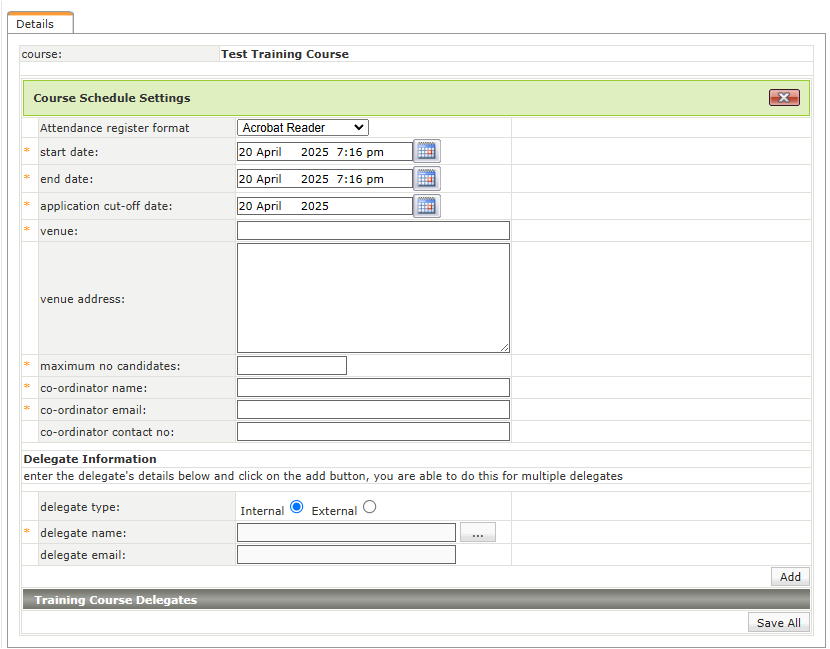Open the end date calendar picker
This screenshot has width=830, height=649.
click(x=427, y=179)
